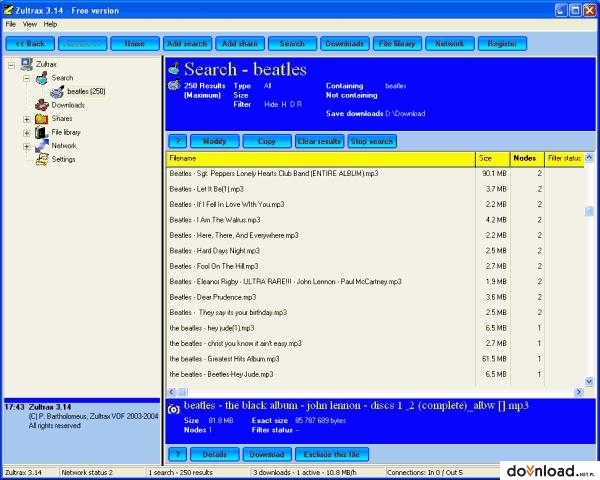Click the 'Add share' toolbar button
This screenshot has width=600, height=480.
[240, 44]
